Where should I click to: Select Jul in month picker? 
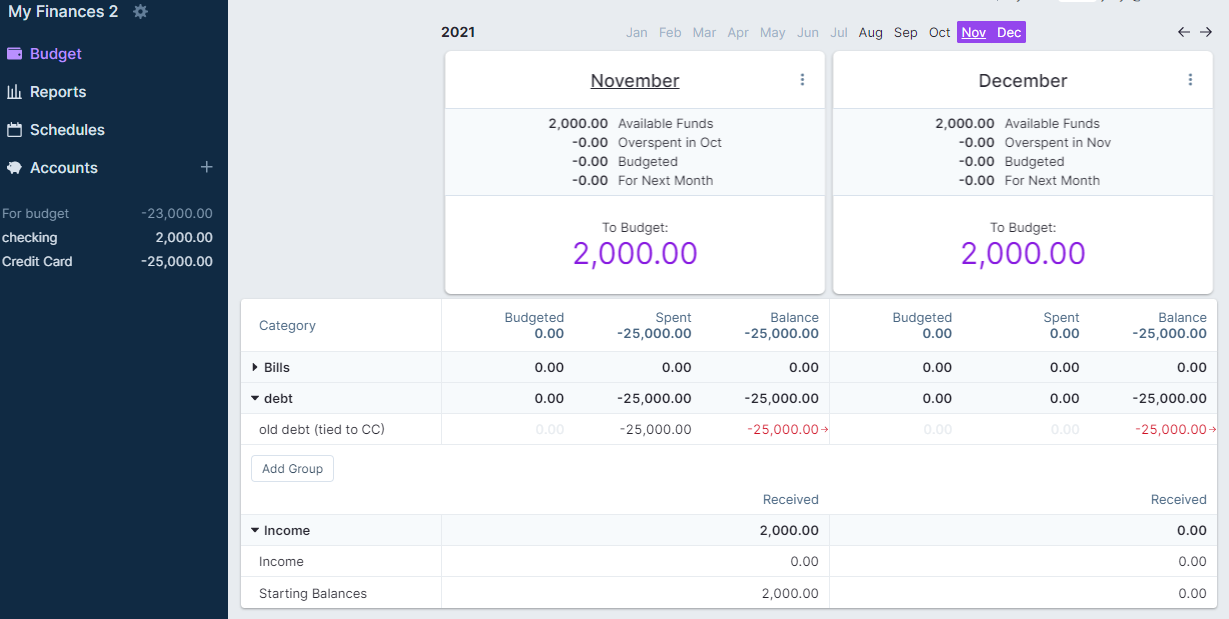(x=839, y=33)
